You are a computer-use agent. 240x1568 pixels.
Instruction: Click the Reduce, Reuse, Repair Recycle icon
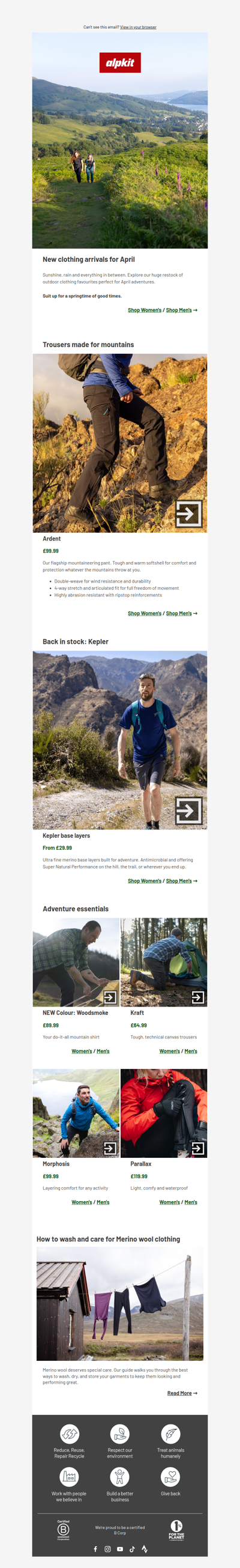click(x=69, y=1433)
